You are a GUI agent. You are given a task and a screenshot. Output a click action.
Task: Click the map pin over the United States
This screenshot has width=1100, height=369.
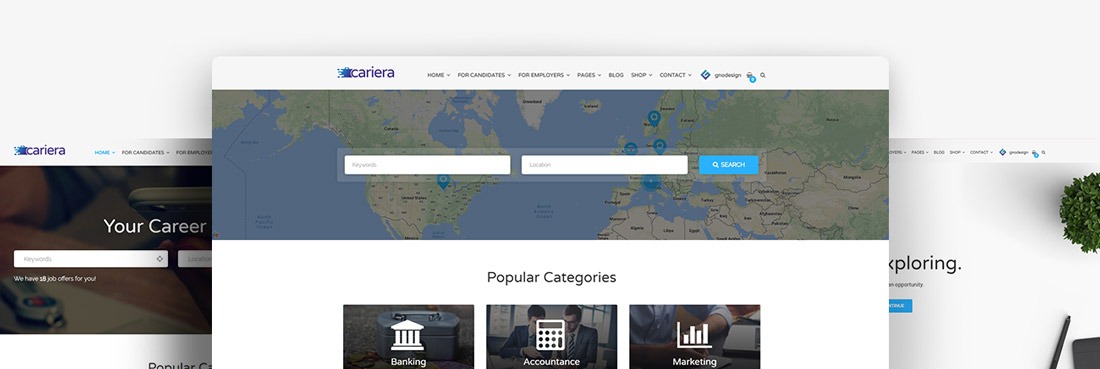(443, 181)
